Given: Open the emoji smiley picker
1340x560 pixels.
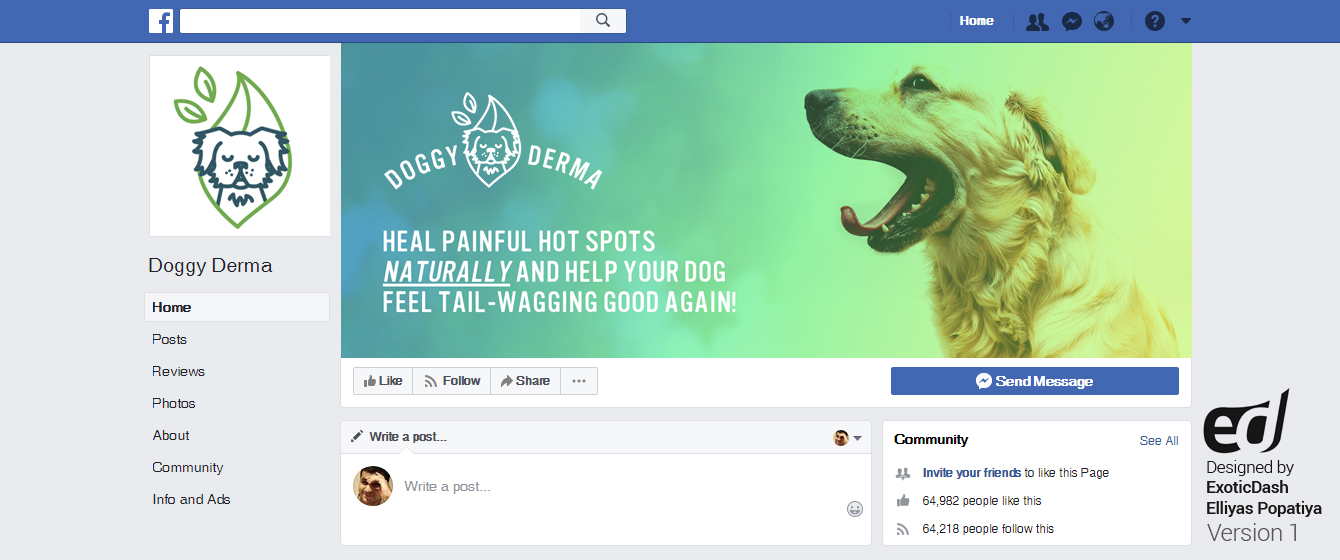Looking at the screenshot, I should [x=855, y=509].
